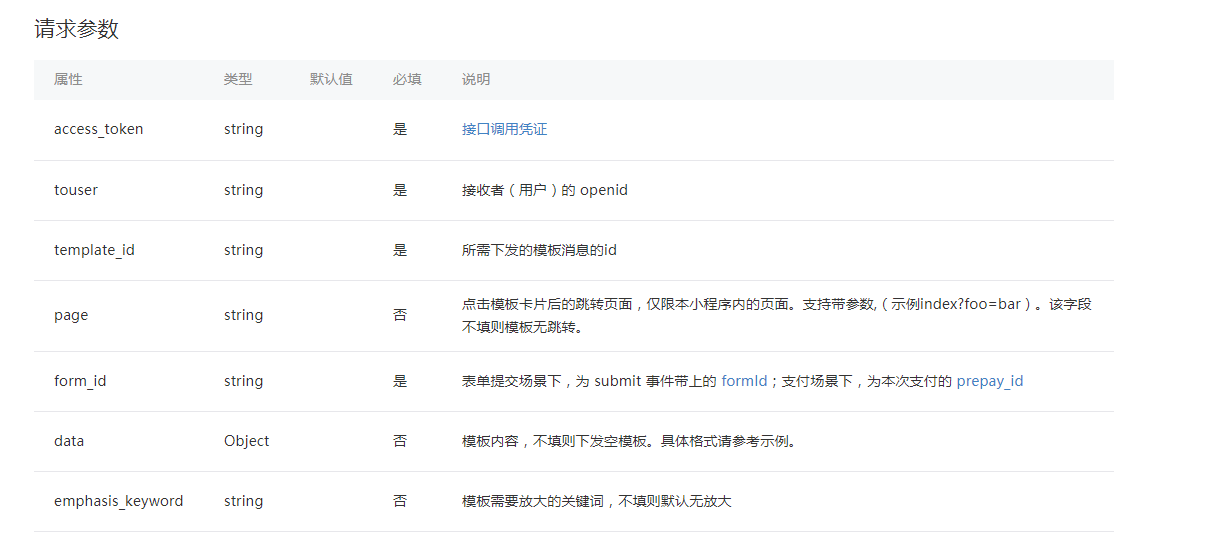Click string type in template_id row

tap(244, 250)
